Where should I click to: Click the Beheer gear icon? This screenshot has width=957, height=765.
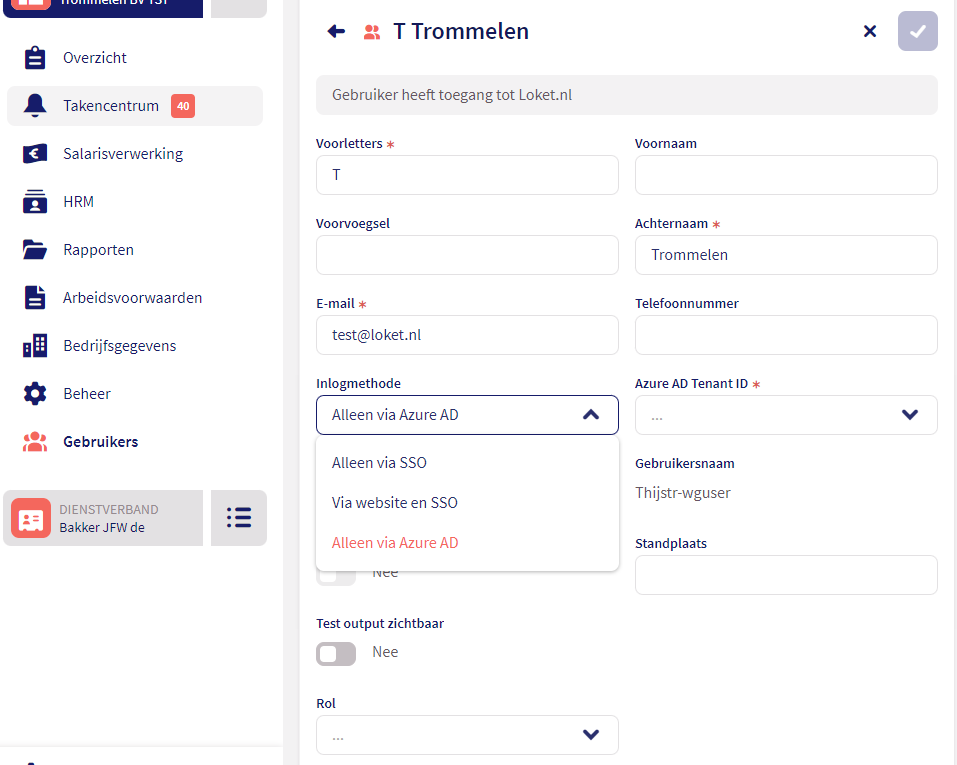click(x=35, y=394)
